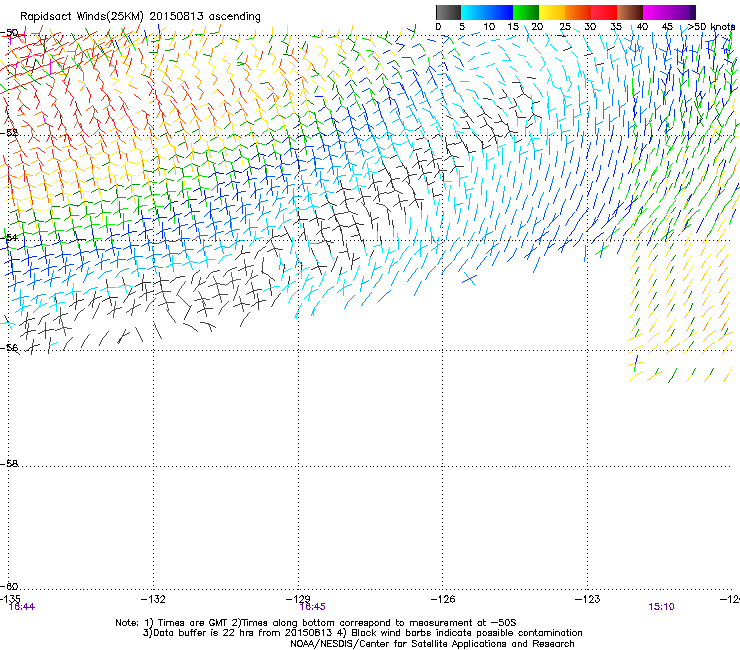This screenshot has height=650, width=740.
Task: Click the '-52' latitude label
Action: coord(9,133)
